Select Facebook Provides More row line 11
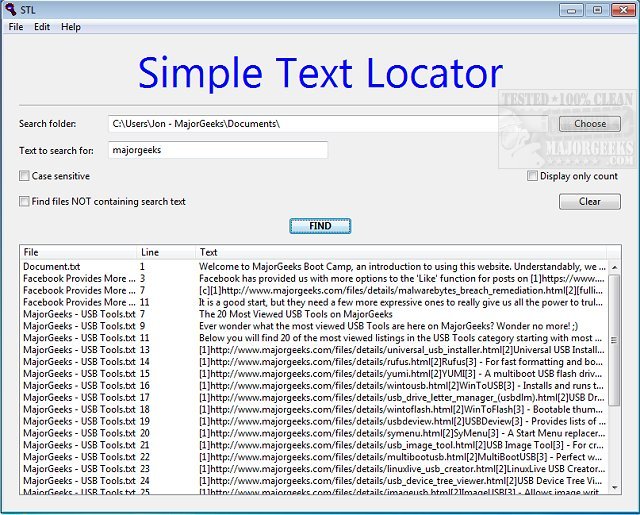The image size is (640, 515). tap(313, 302)
